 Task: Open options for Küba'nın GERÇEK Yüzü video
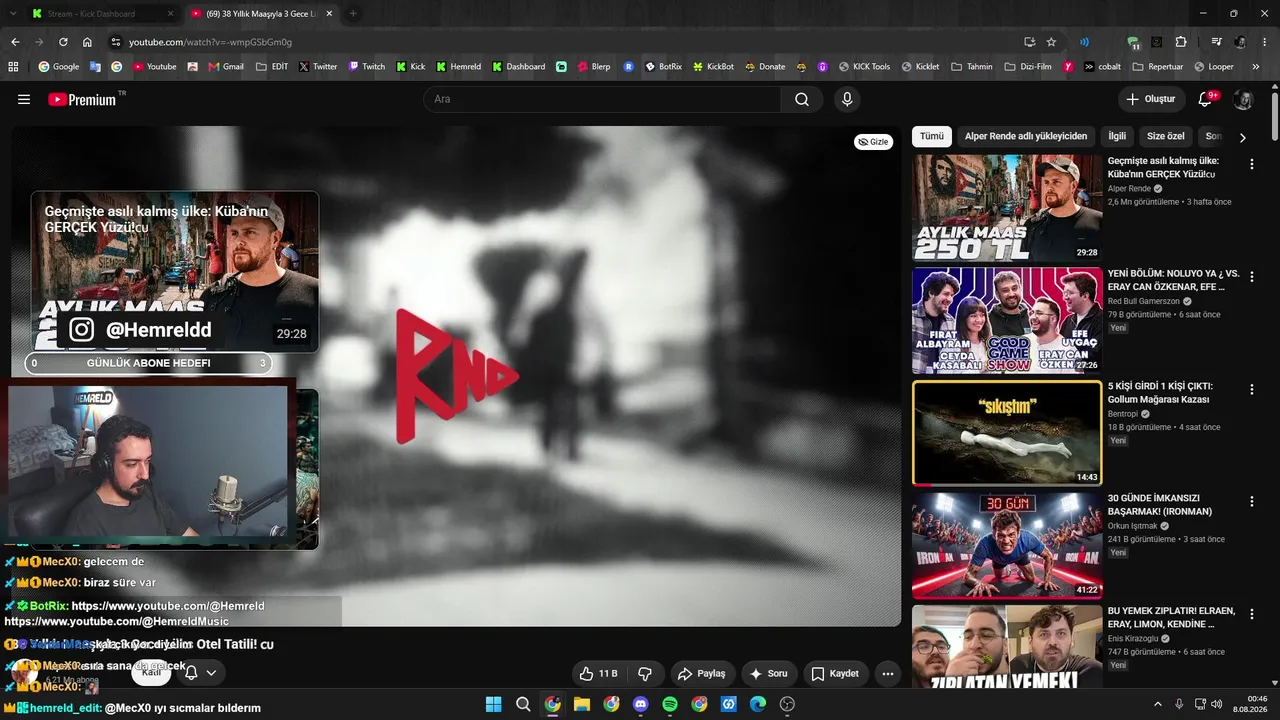pos(1251,164)
